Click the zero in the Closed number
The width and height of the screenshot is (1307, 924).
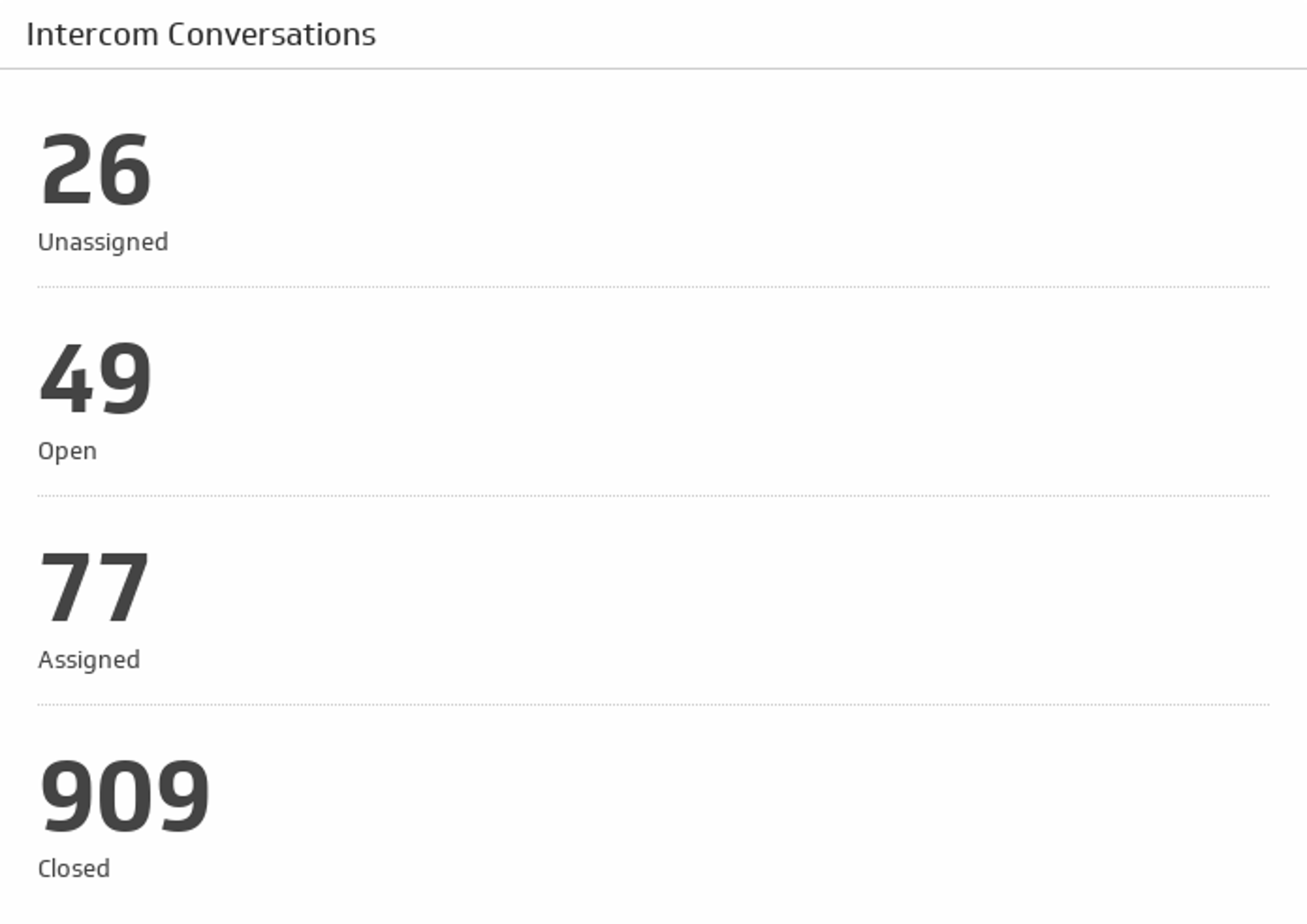coord(125,796)
